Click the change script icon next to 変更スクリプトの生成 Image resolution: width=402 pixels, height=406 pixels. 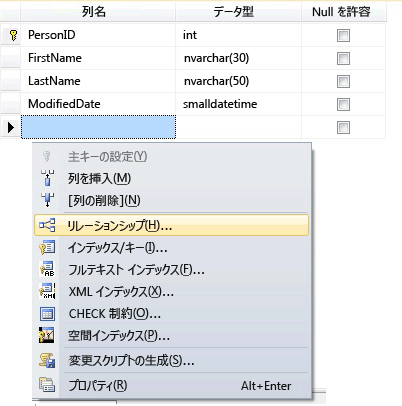click(x=47, y=360)
